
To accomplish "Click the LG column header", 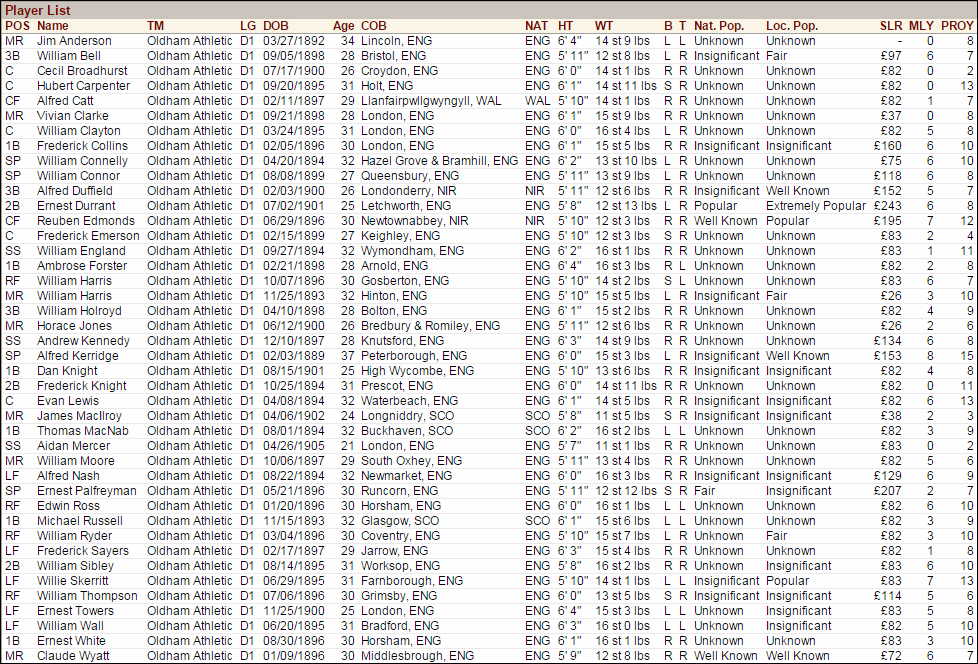I will click(x=248, y=26).
